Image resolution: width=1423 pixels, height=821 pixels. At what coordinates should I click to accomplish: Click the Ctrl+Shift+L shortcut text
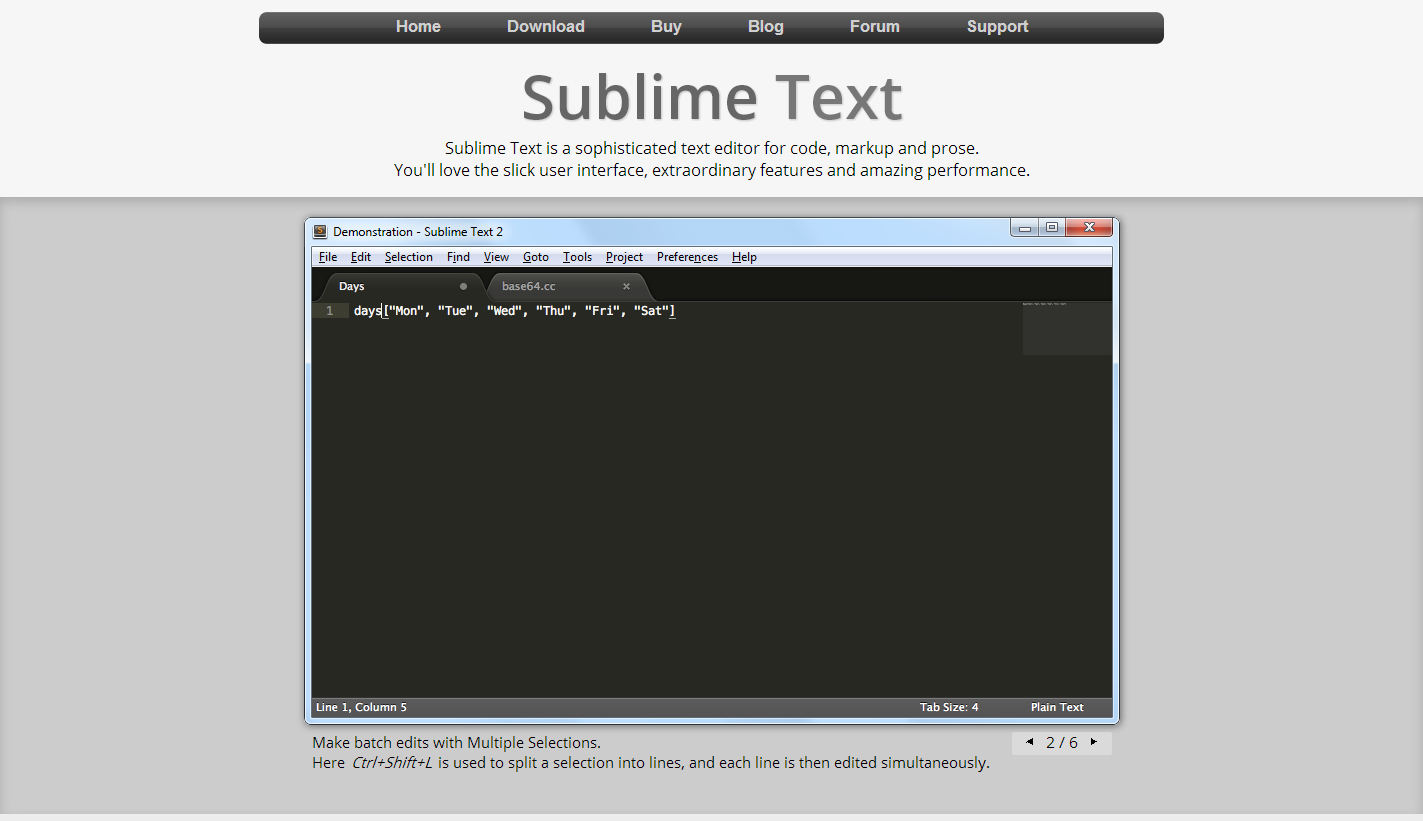pos(392,763)
